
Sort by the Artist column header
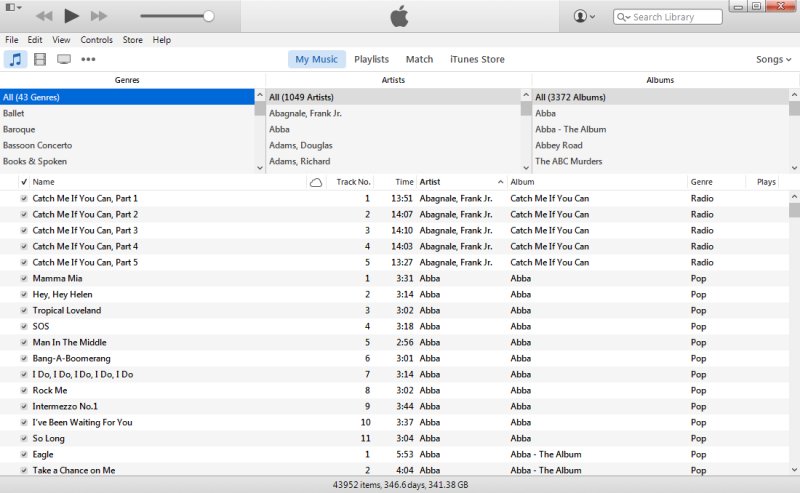462,182
